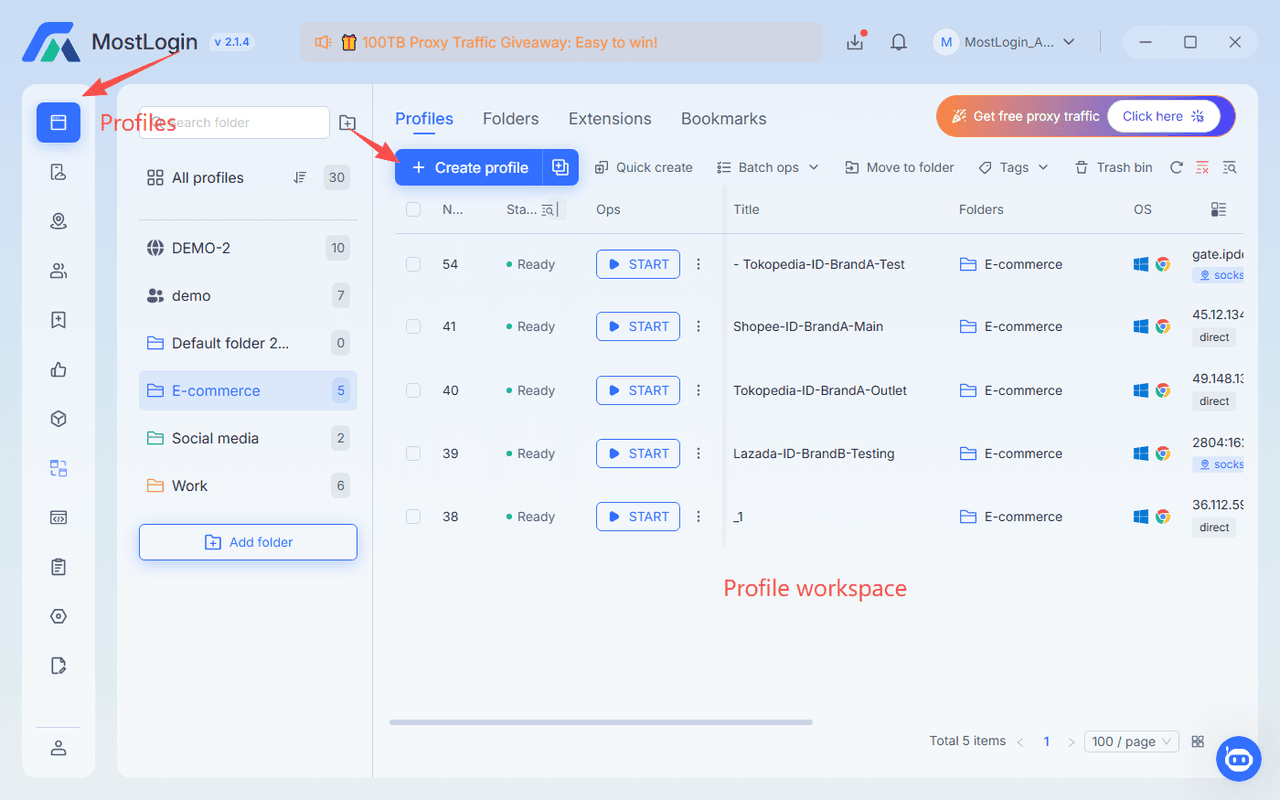Image resolution: width=1280 pixels, height=800 pixels.
Task: Tick the checkbox for profile 39
Action: click(x=413, y=453)
